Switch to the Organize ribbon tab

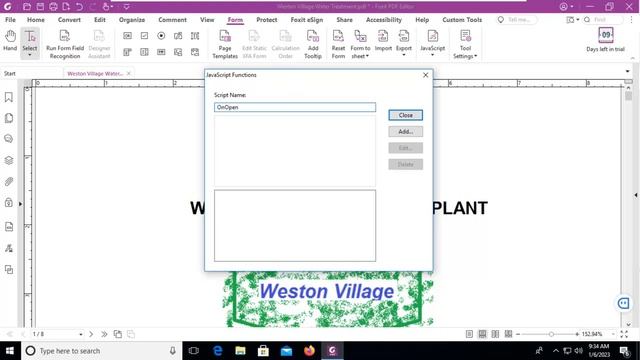click(132, 20)
